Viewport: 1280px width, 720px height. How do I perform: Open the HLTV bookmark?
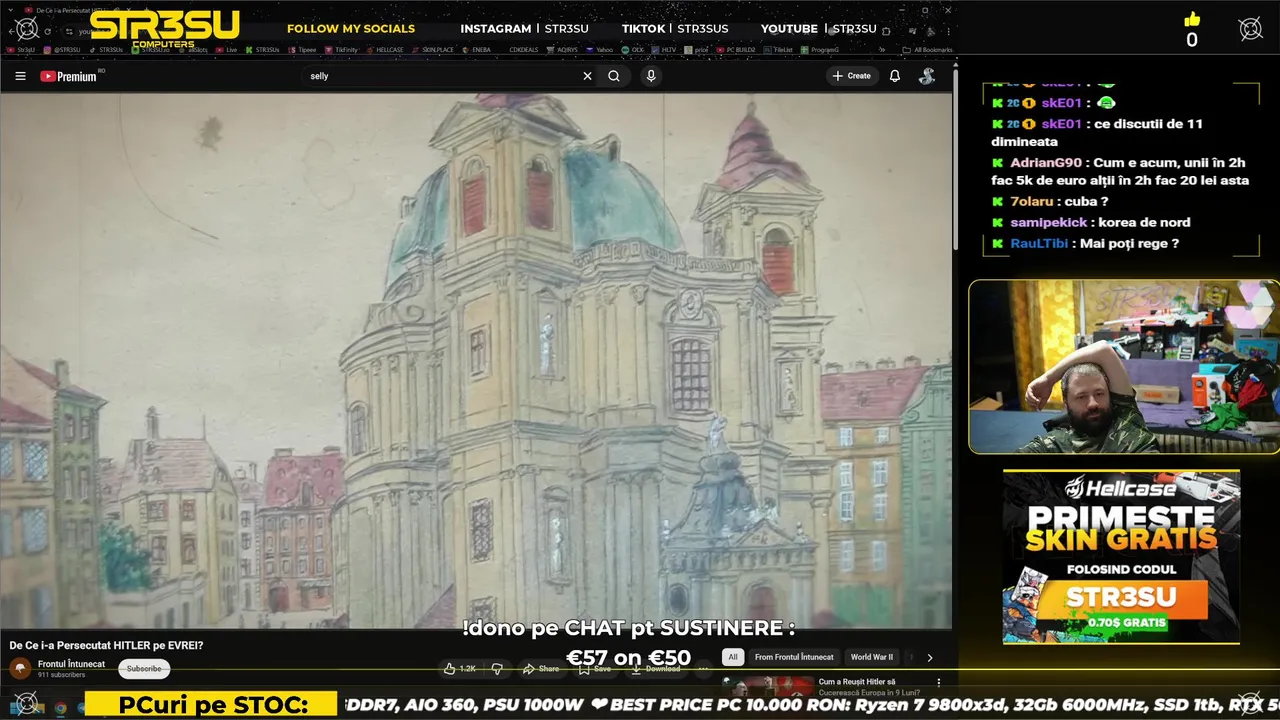click(663, 49)
